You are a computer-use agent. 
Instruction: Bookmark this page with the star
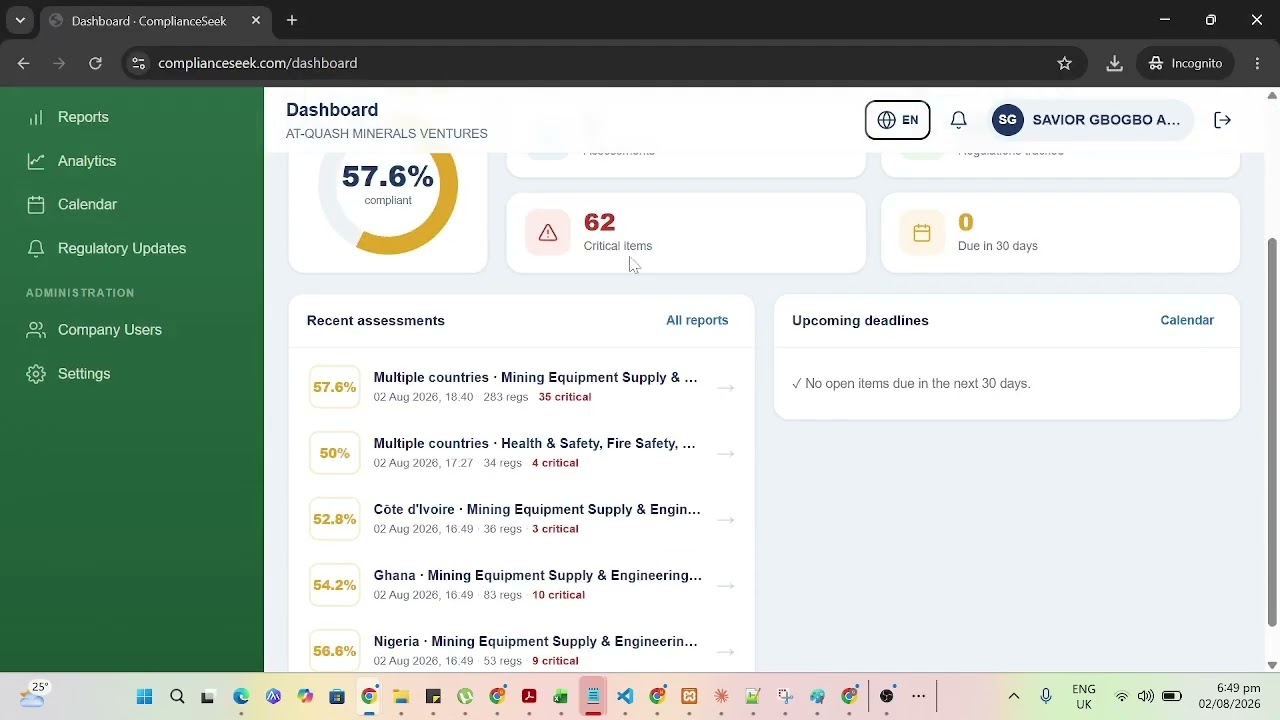coord(1065,63)
